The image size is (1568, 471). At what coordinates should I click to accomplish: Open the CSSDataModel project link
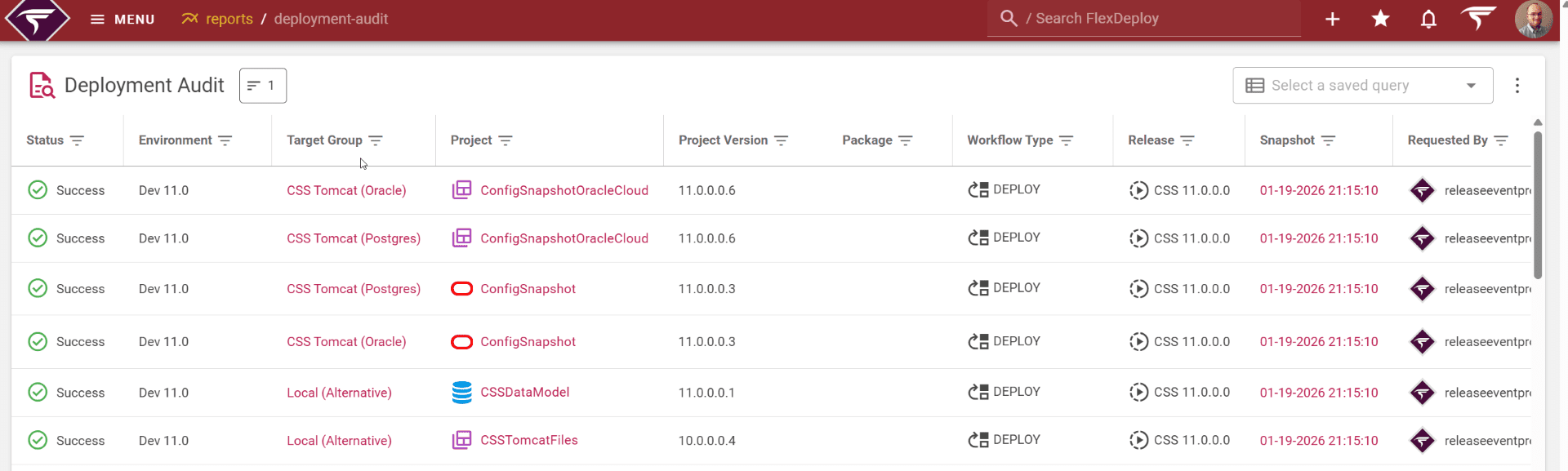pyautogui.click(x=524, y=393)
